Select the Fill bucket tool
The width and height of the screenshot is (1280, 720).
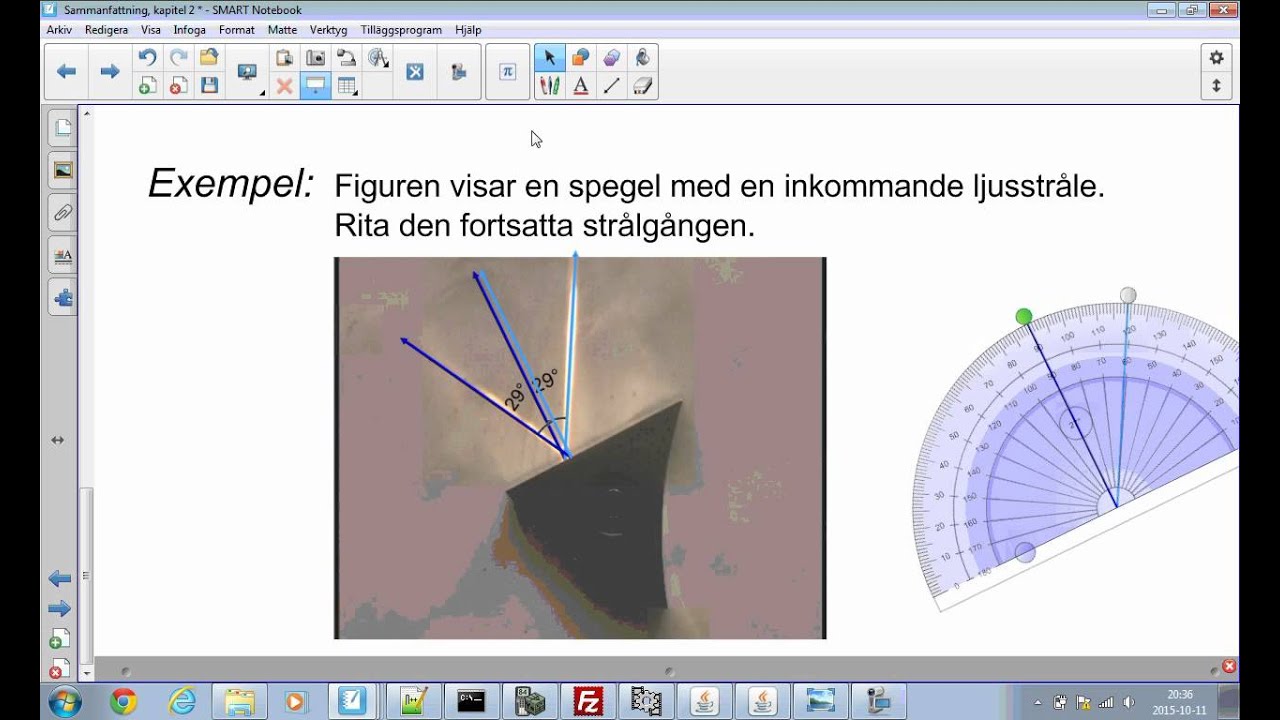(642, 57)
